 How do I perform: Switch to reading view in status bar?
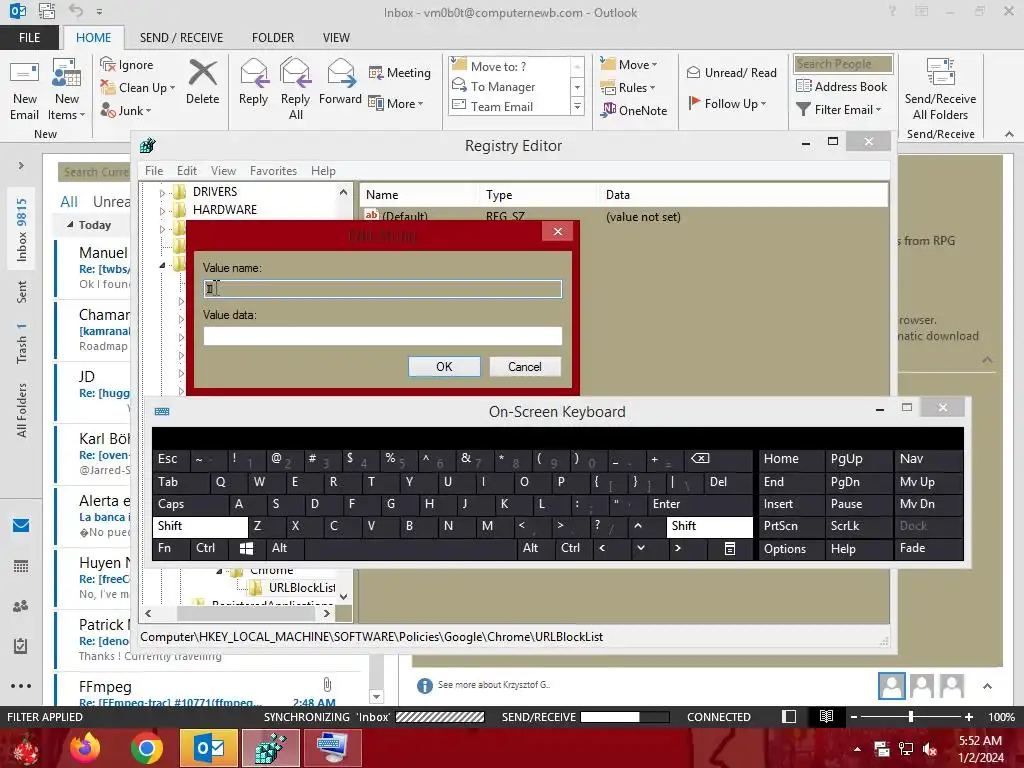click(x=826, y=716)
